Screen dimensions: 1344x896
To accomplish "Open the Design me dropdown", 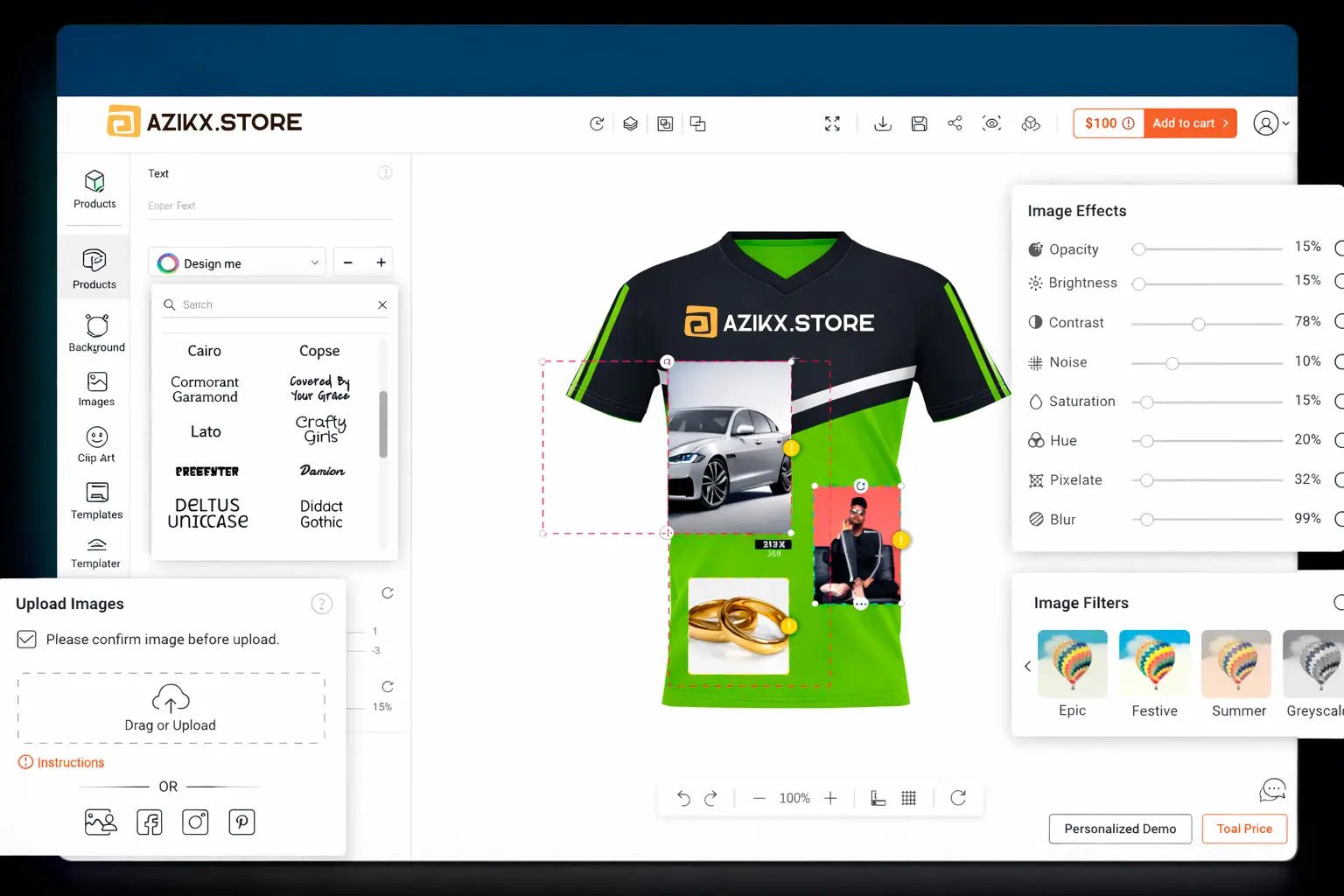I will click(x=236, y=262).
